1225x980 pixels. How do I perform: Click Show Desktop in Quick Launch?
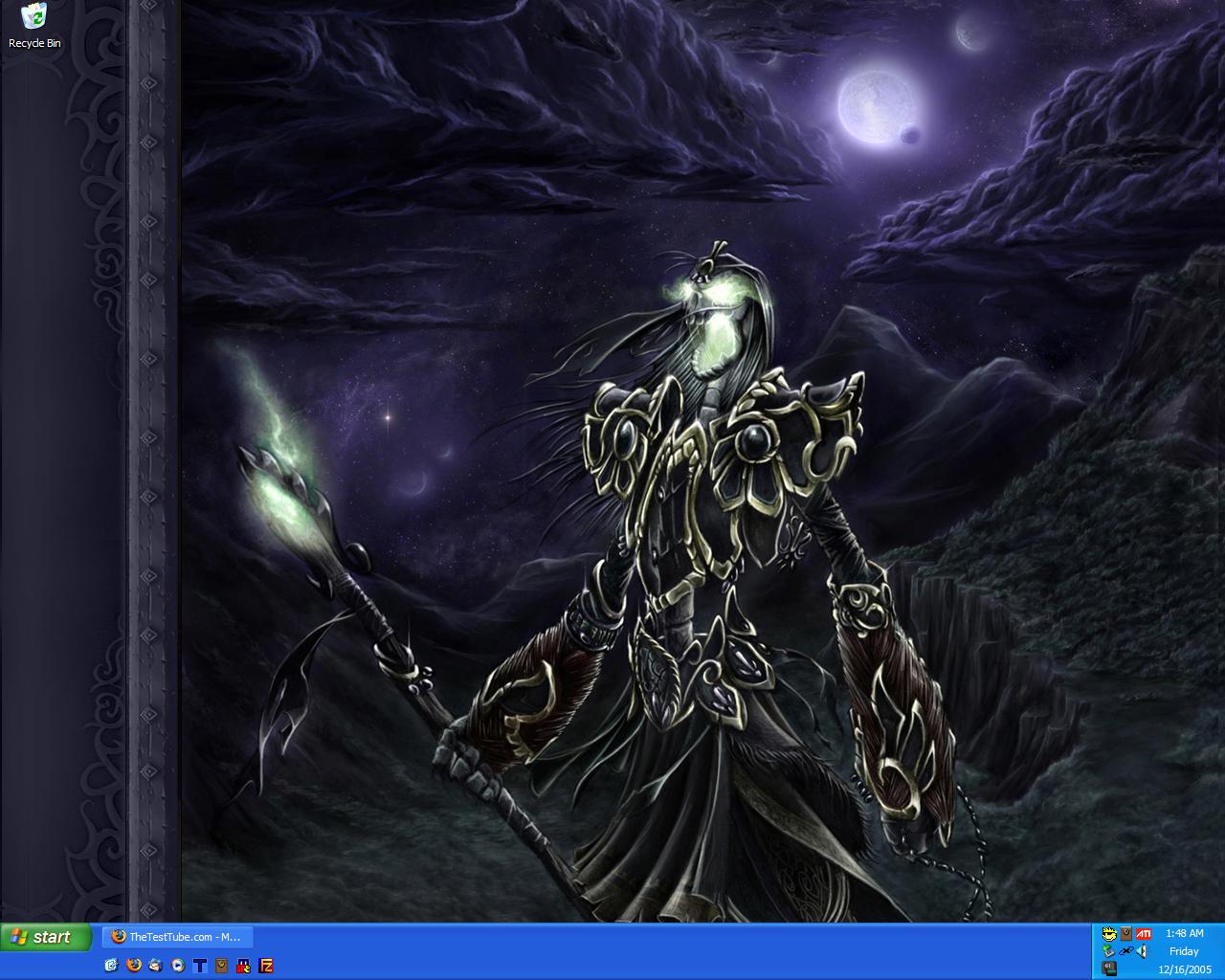pyautogui.click(x=111, y=966)
